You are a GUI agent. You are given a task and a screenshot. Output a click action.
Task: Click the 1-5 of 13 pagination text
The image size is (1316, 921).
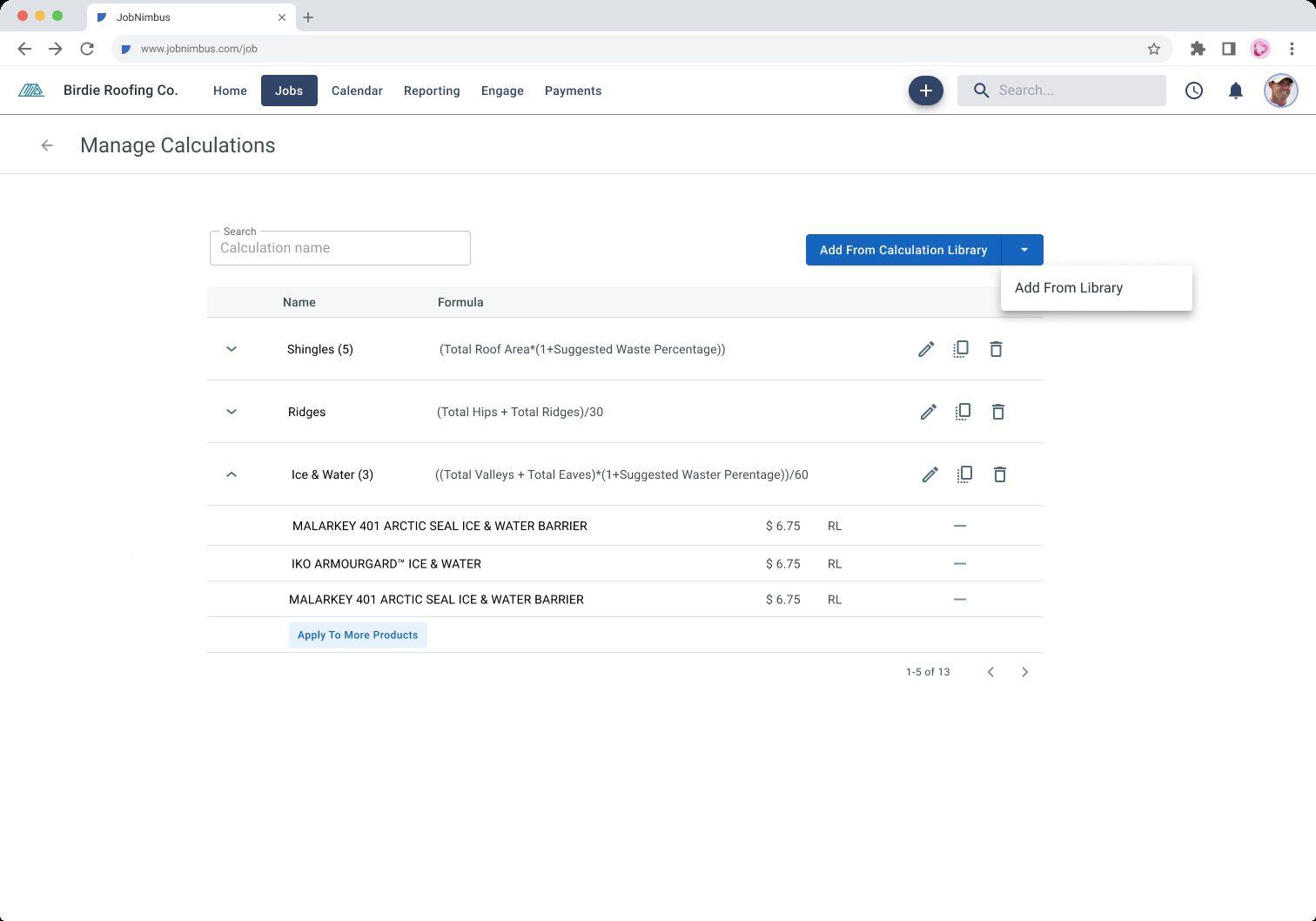[x=928, y=672]
